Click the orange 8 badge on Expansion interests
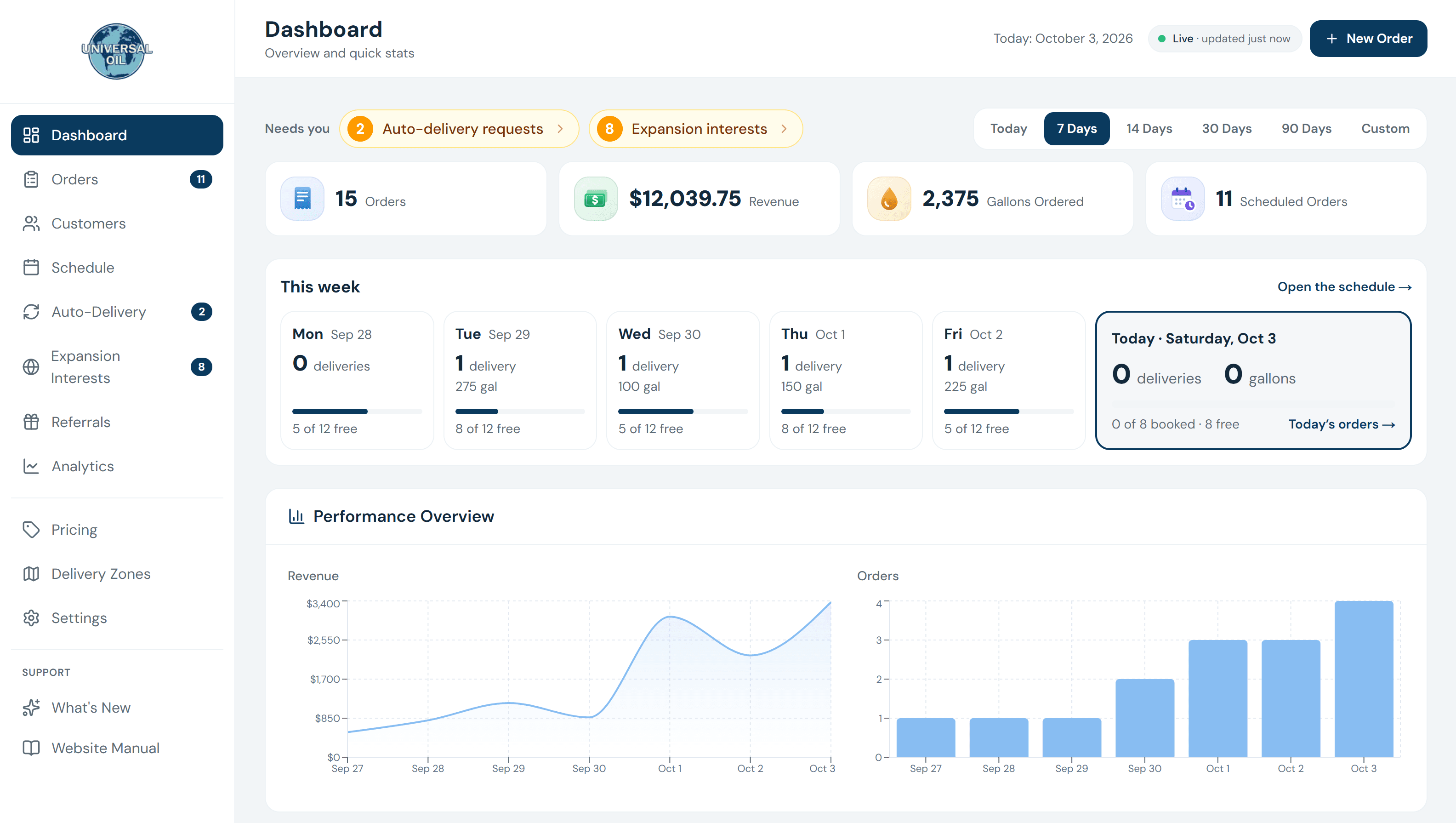 [609, 129]
